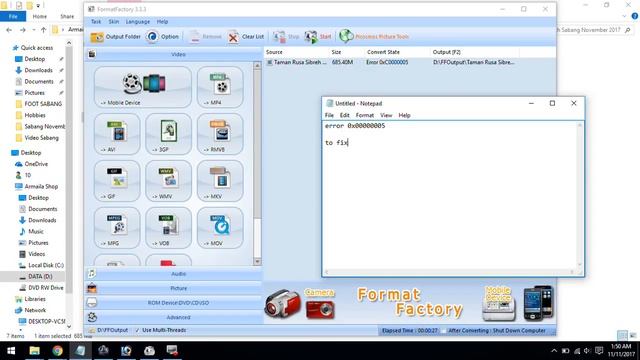Screen dimensions: 640x360
Task: Open Windows Start menu
Action: click(11, 351)
